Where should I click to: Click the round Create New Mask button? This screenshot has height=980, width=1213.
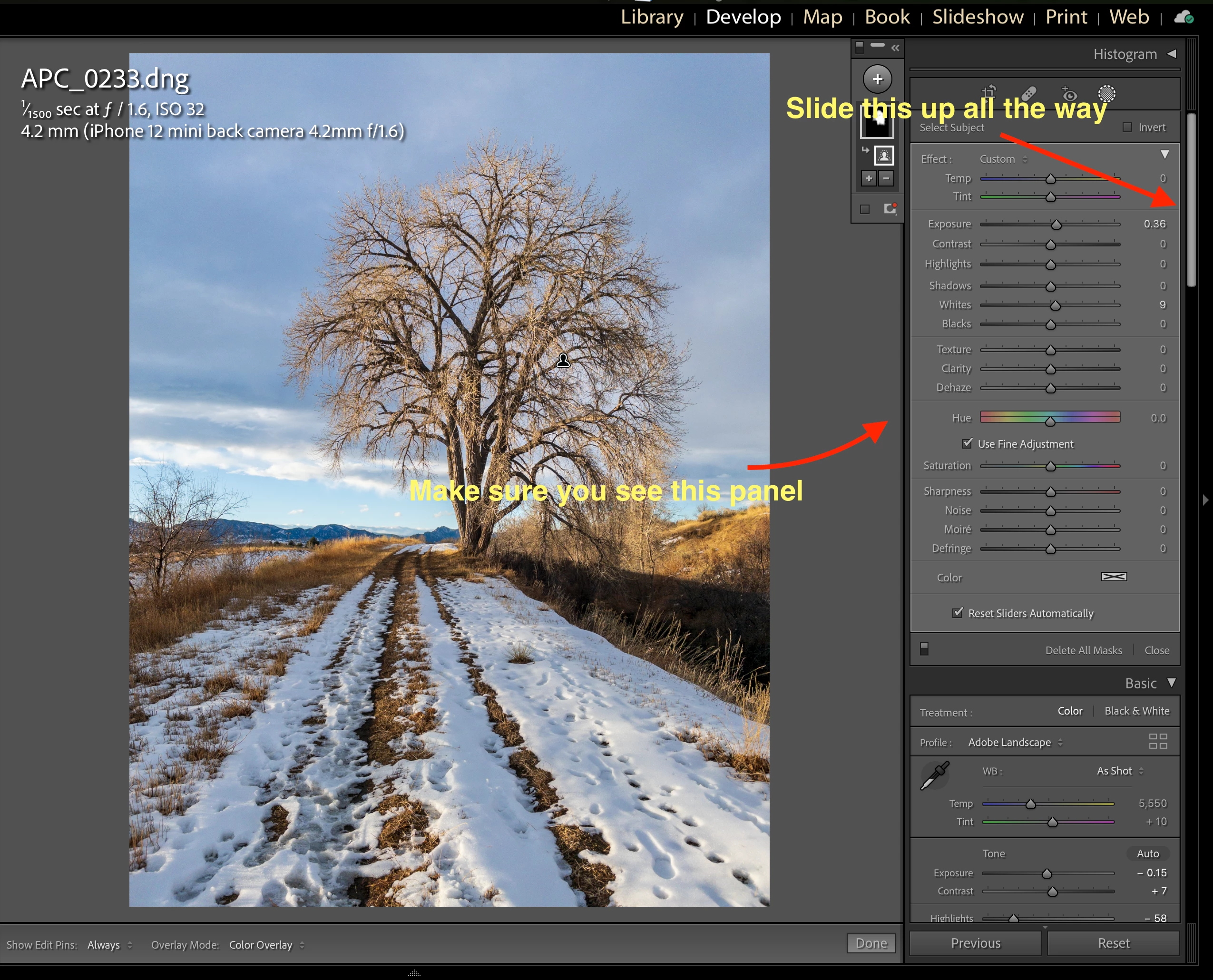tap(877, 78)
